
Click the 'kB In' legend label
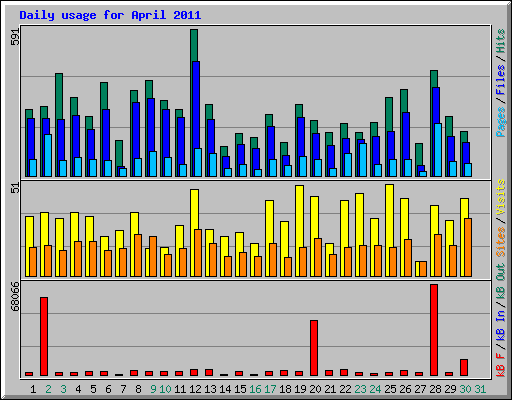click(x=500, y=326)
